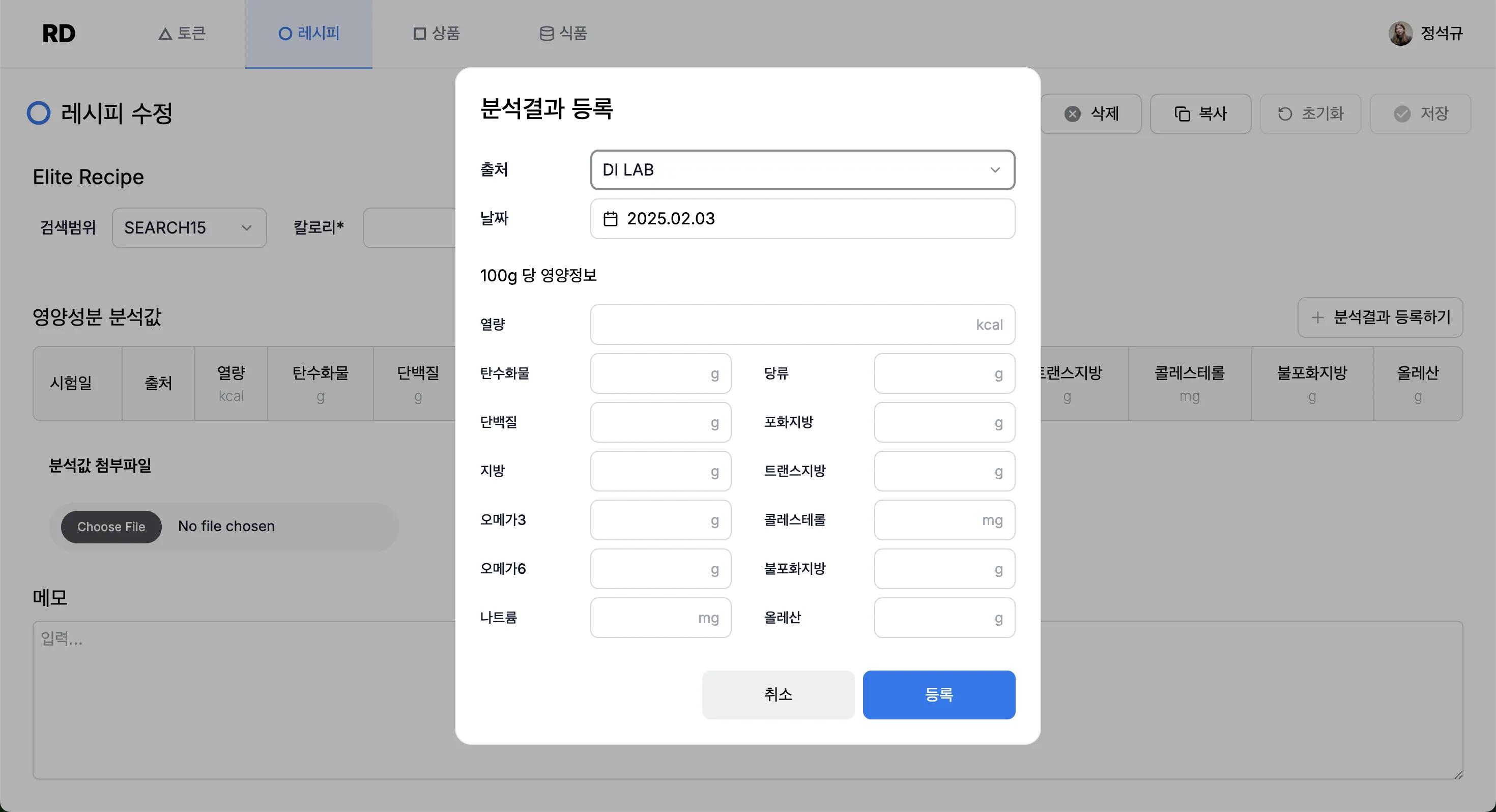Click the 삭제 delete button

pos(1091,114)
